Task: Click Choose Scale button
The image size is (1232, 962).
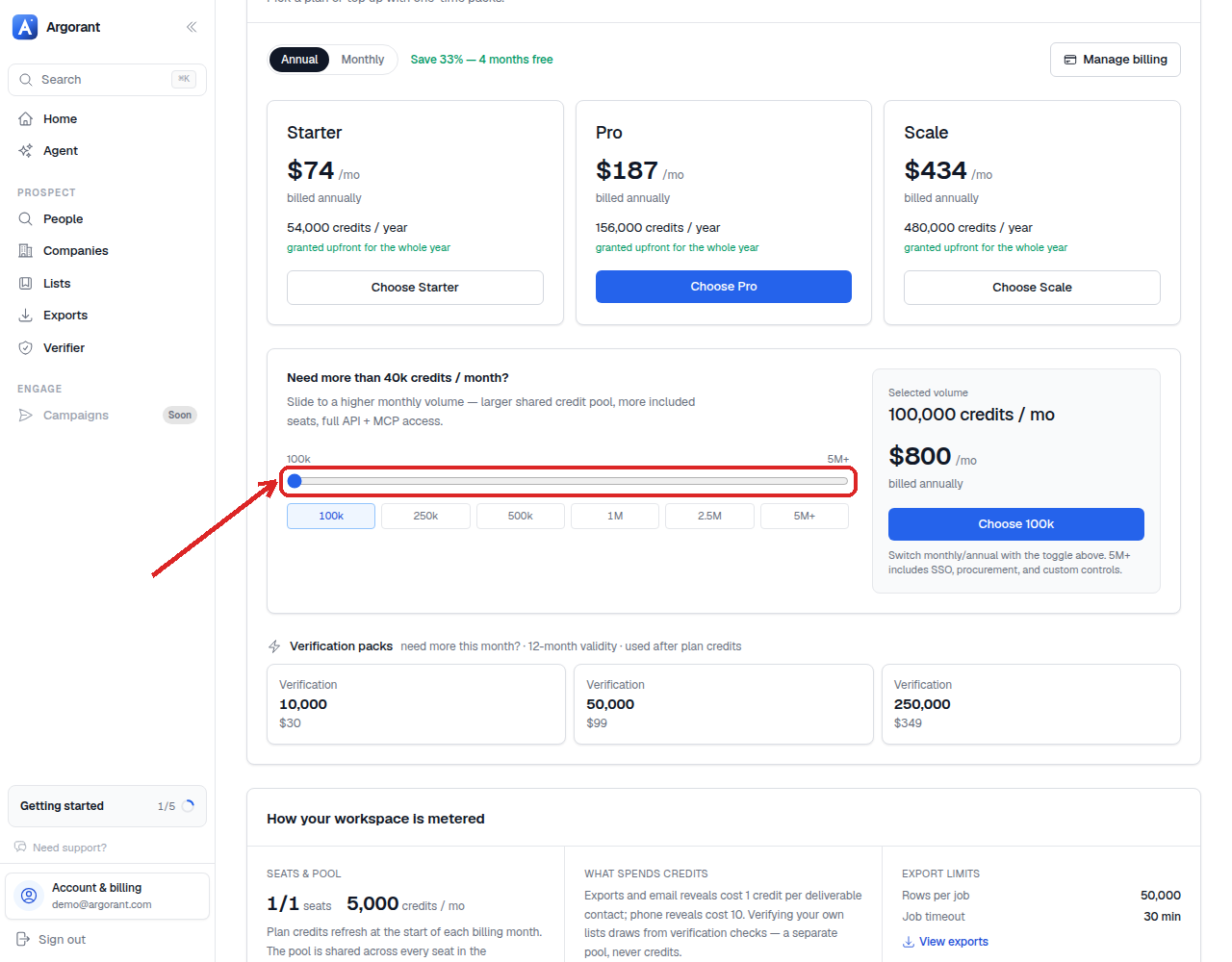Action: [1032, 288]
